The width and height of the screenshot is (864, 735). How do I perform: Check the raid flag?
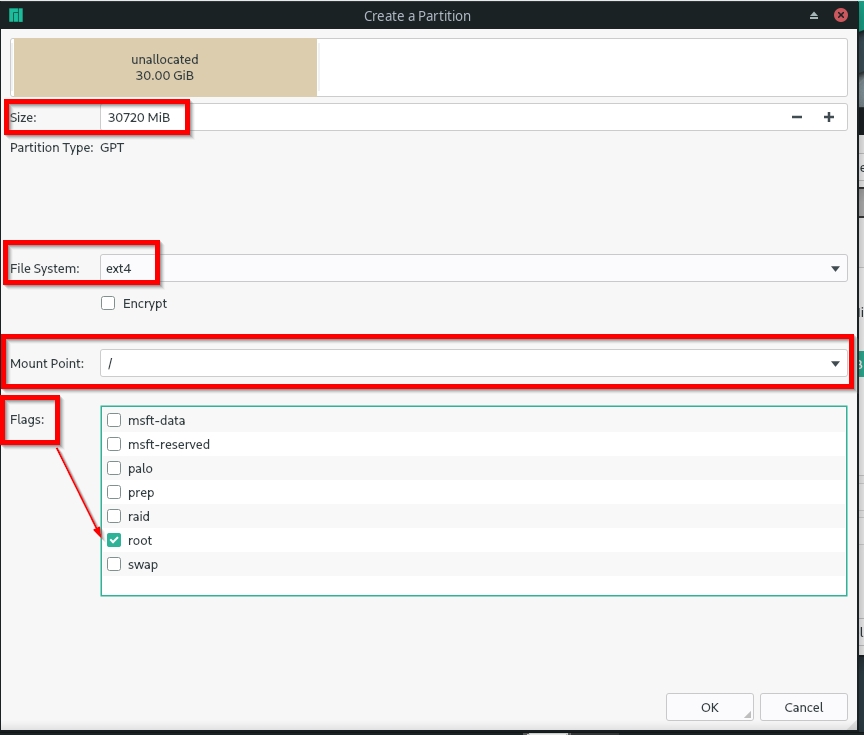[x=114, y=516]
